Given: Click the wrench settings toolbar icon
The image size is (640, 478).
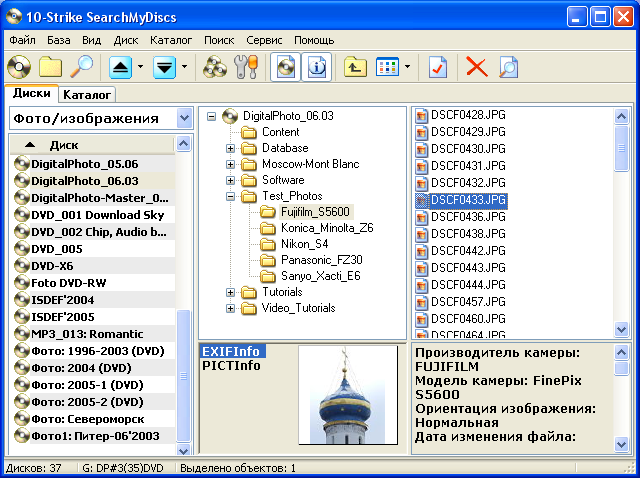Looking at the screenshot, I should tap(245, 67).
